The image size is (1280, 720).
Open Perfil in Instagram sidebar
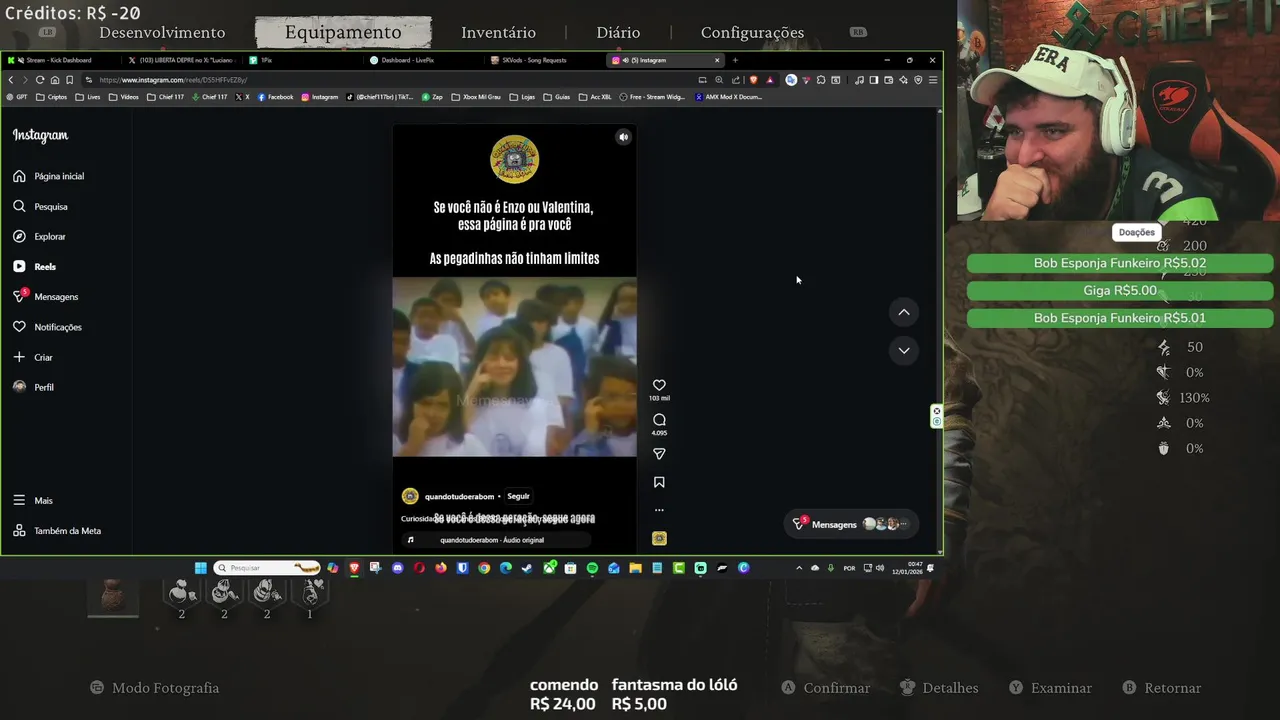(x=33, y=387)
